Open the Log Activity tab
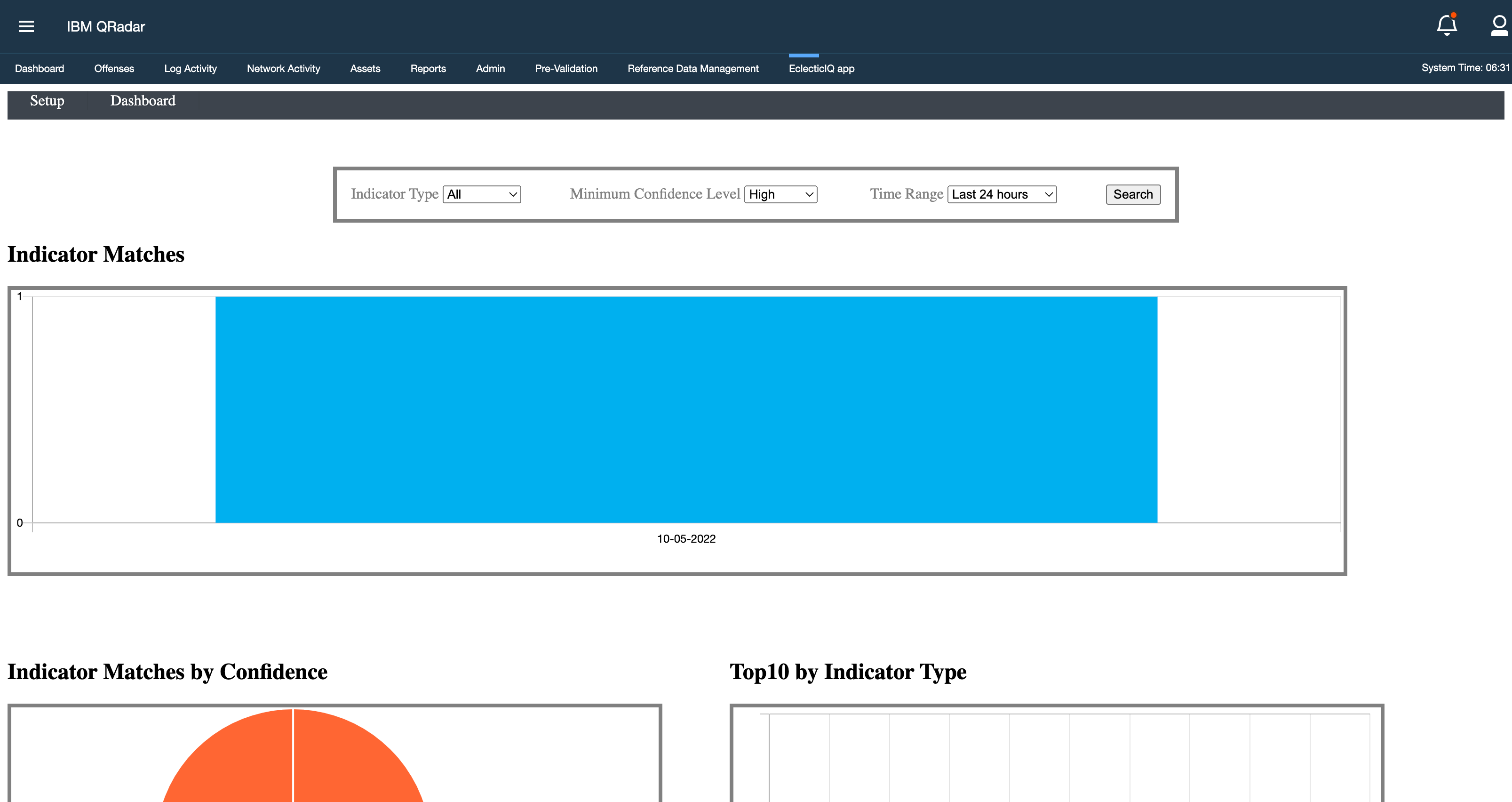1512x802 pixels. click(x=190, y=69)
